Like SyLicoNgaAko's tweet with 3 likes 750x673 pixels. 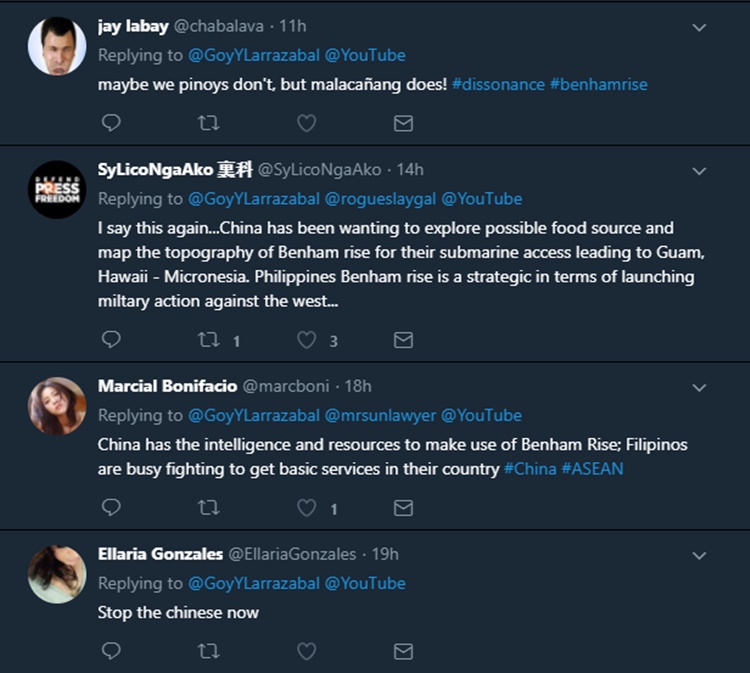point(307,340)
